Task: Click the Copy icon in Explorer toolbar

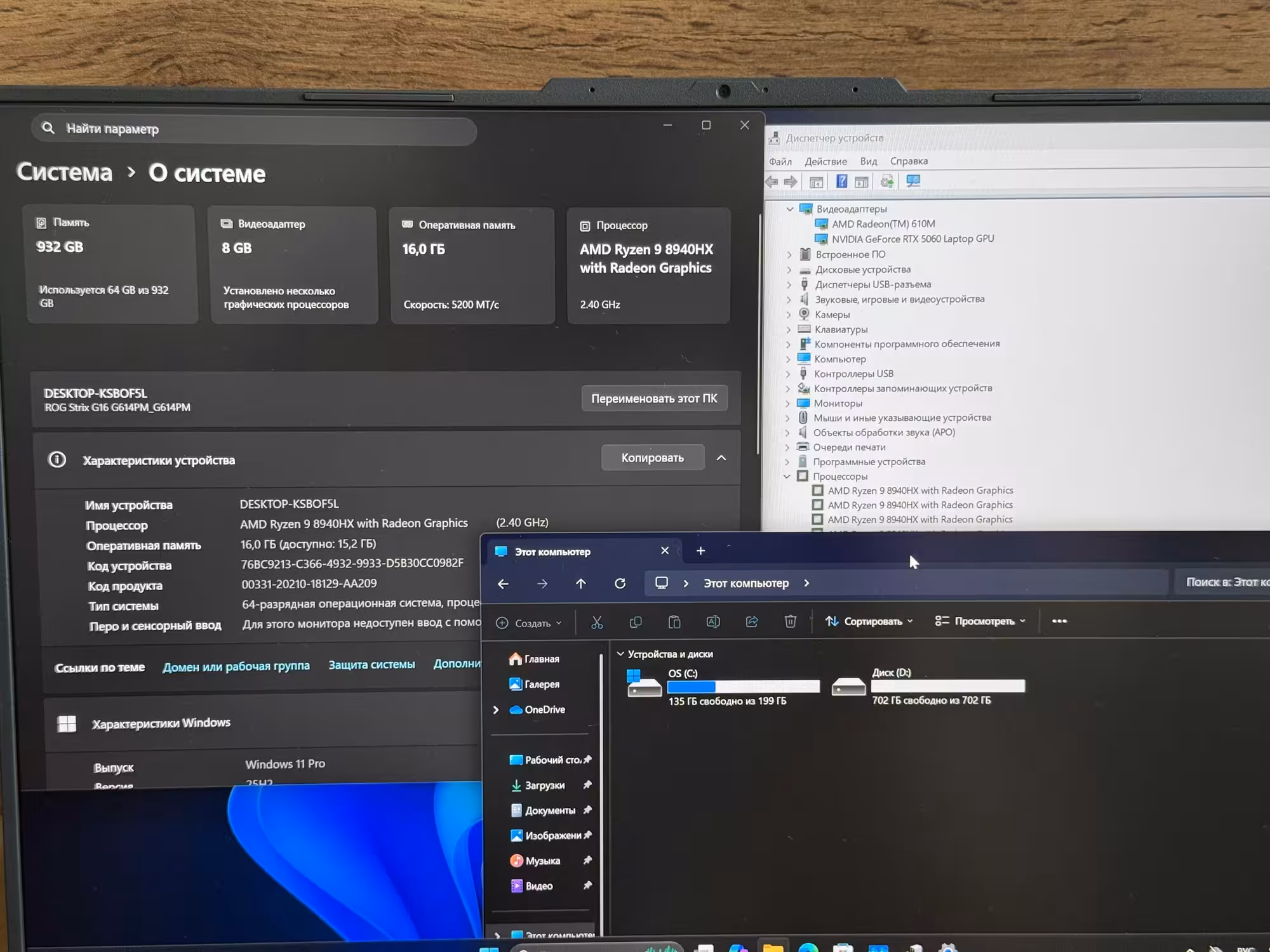Action: (x=636, y=622)
